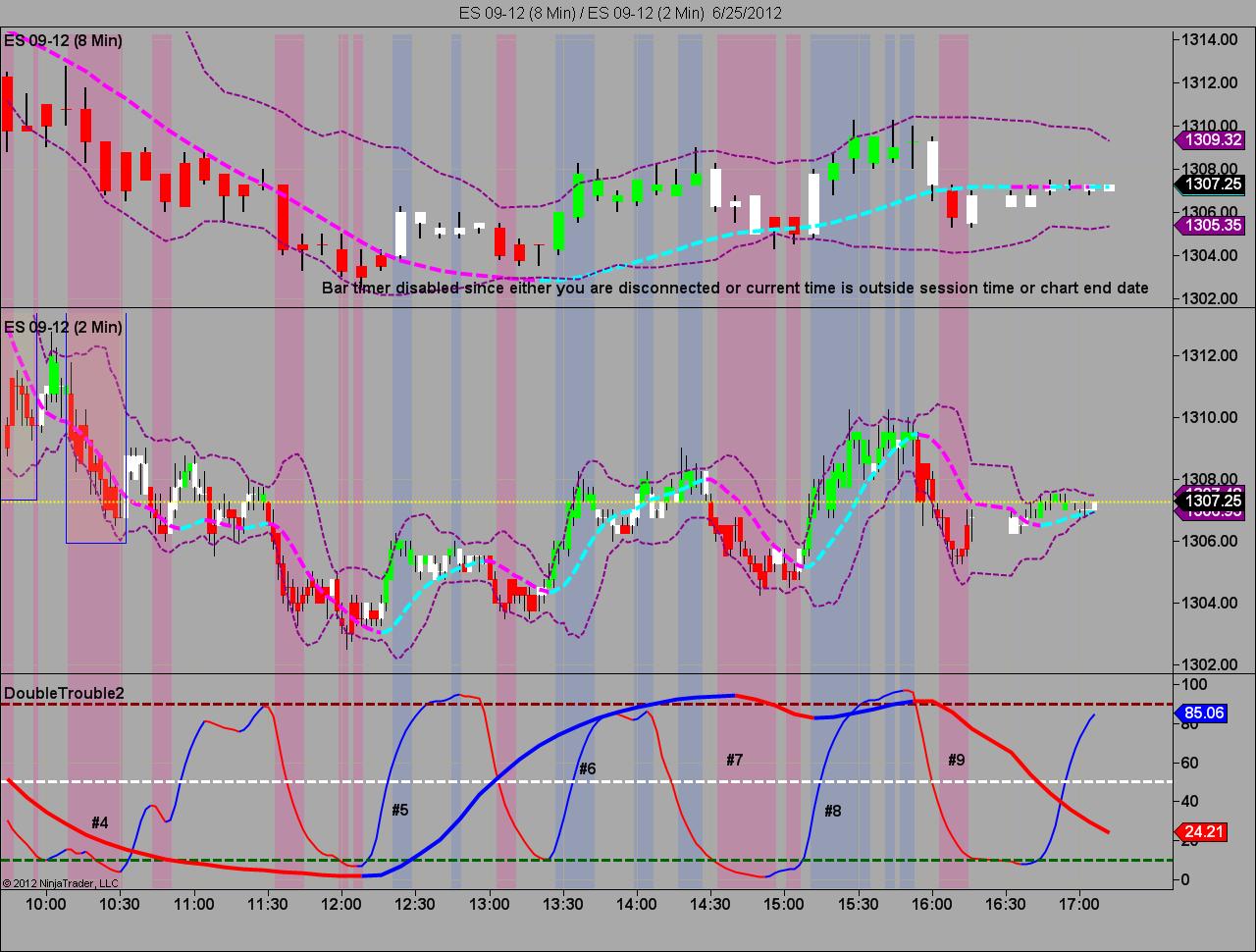This screenshot has width=1256, height=952.
Task: Click the 11:30 time axis label
Action: (267, 904)
